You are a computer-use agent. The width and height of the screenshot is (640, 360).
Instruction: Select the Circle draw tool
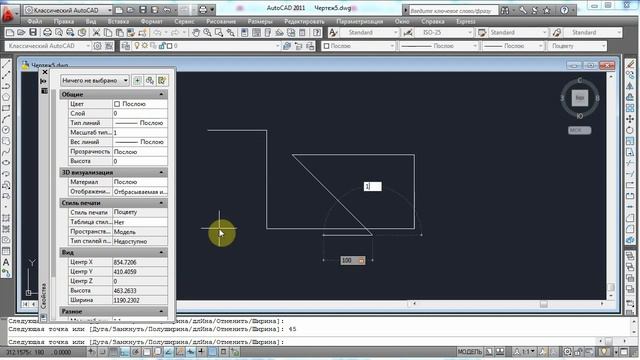click(6, 130)
